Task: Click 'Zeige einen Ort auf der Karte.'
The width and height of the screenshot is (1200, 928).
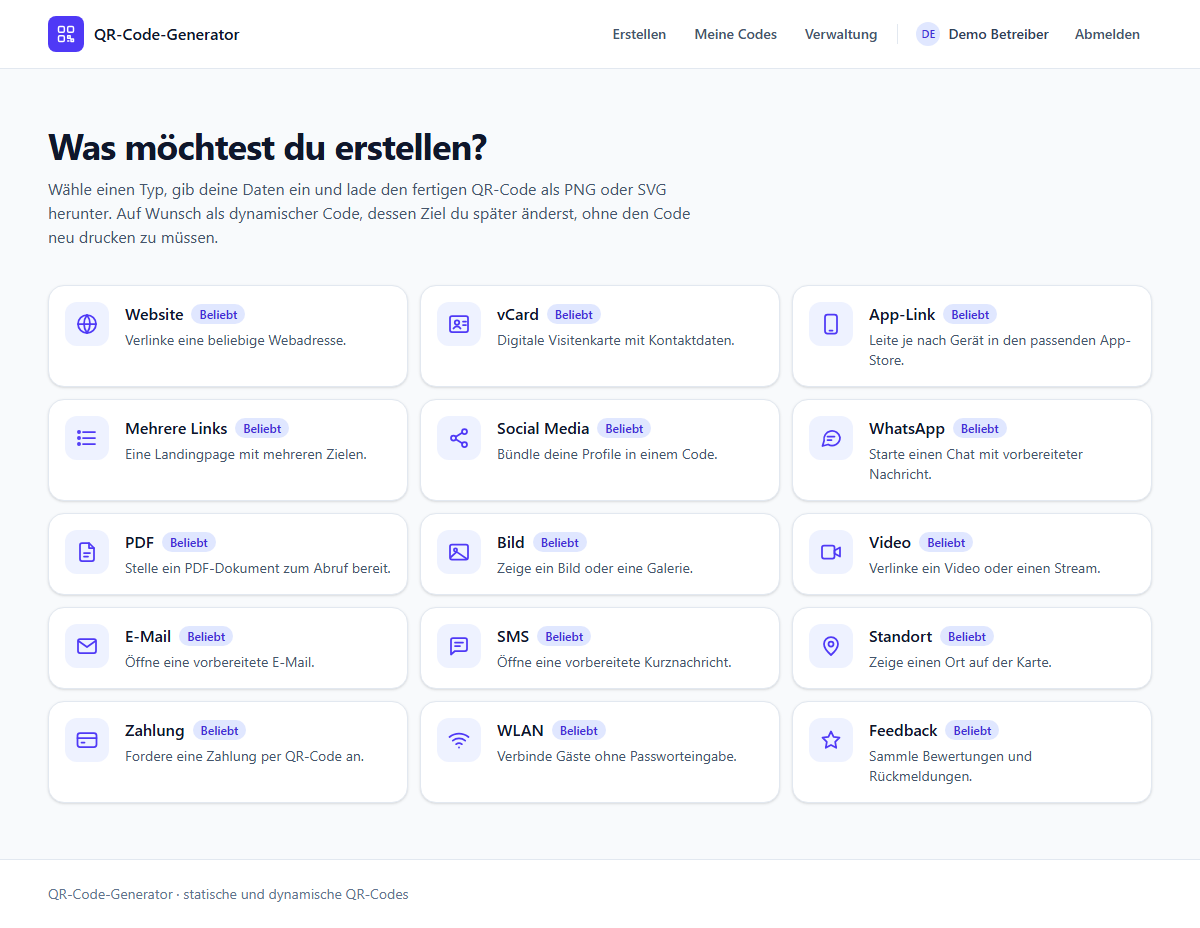Action: (961, 662)
